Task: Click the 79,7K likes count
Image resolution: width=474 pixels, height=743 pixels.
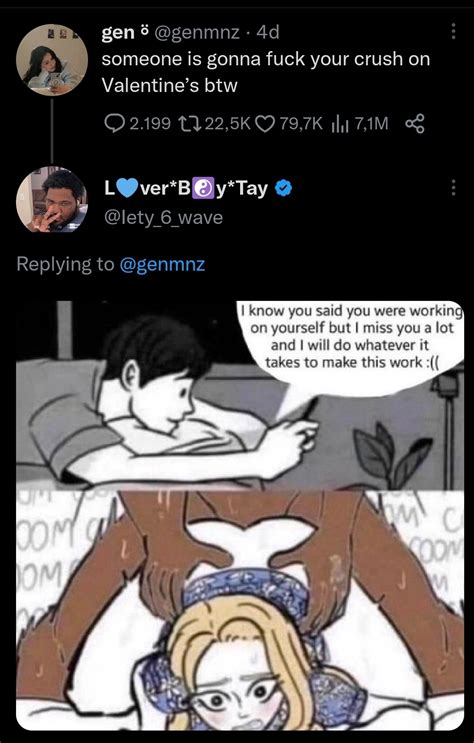Action: click(x=301, y=124)
